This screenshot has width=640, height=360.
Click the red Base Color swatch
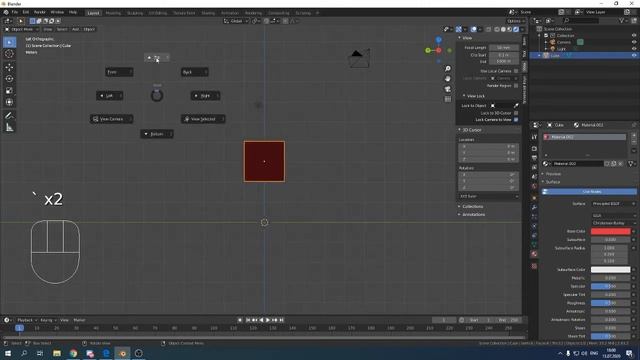[x=611, y=231]
